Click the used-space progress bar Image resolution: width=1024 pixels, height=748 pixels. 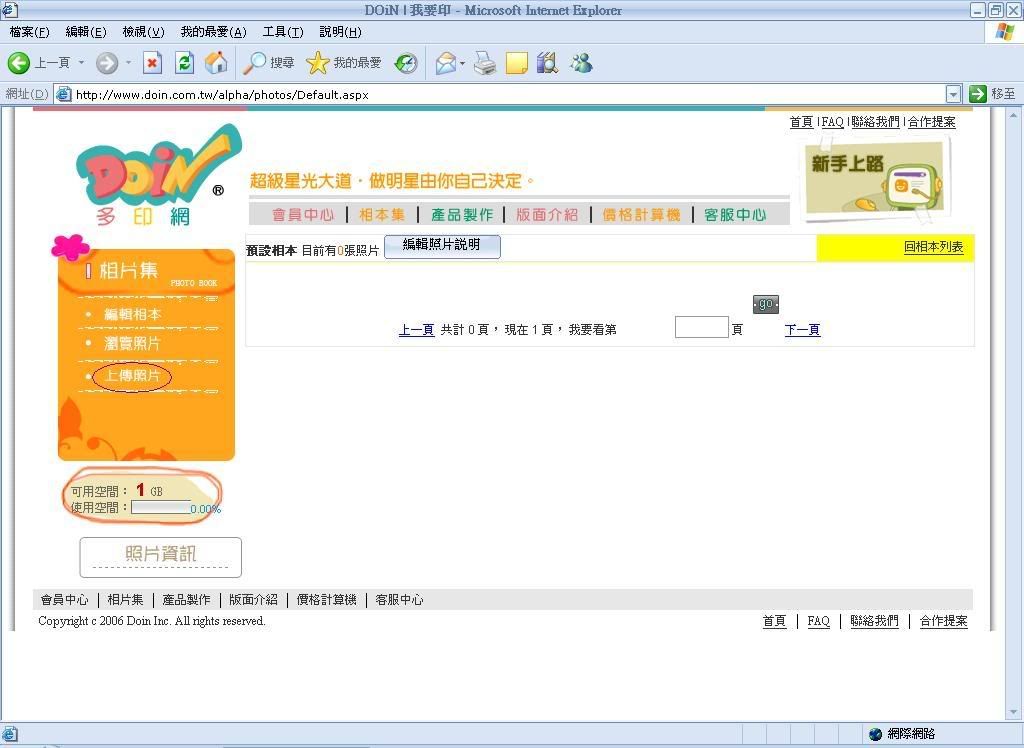(160, 508)
